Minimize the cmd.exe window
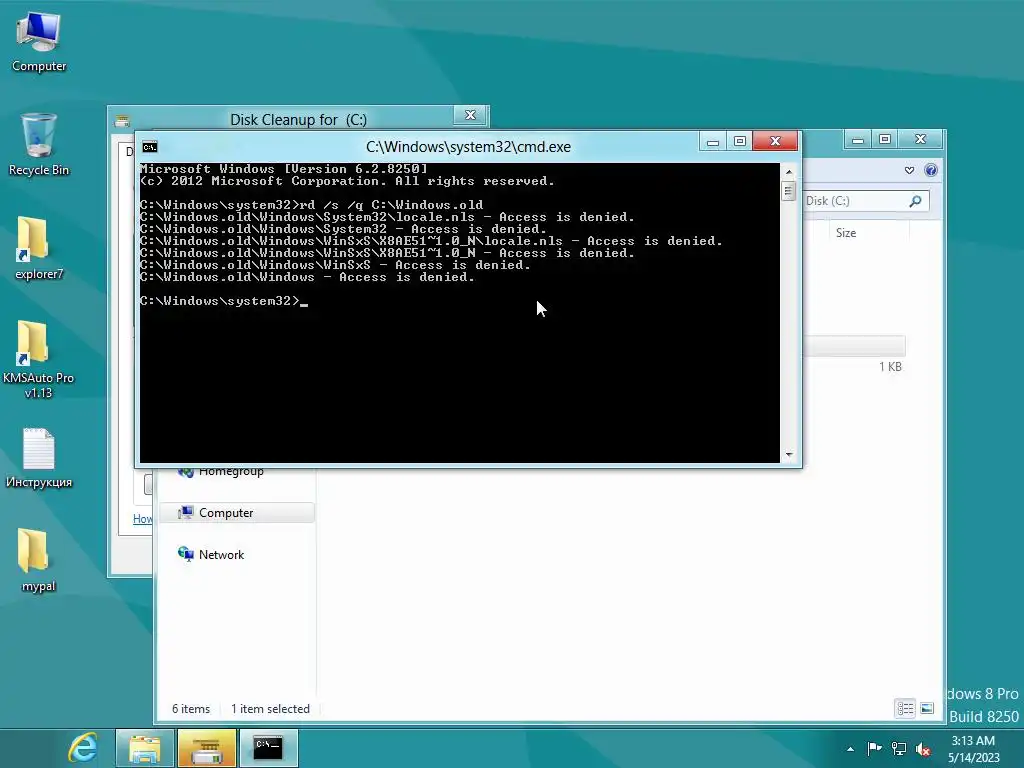The width and height of the screenshot is (1024, 768). [x=713, y=142]
